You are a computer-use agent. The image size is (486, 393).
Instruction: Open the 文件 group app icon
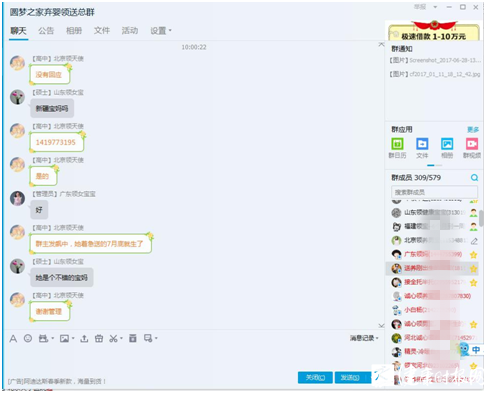click(422, 148)
